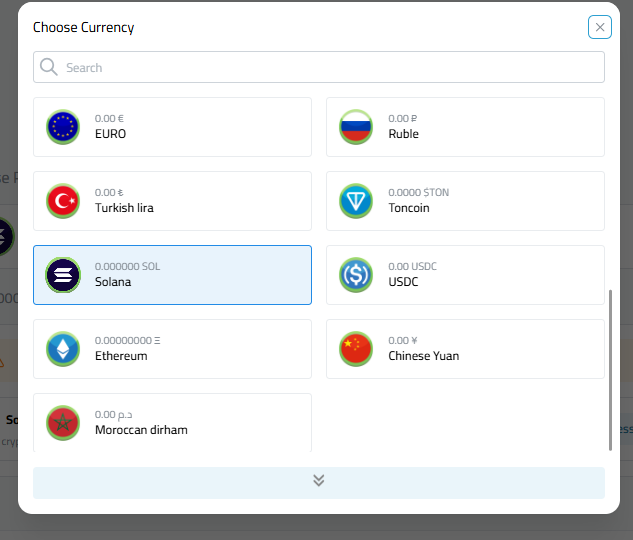Click the USDC coin icon
This screenshot has width=633, height=540.
(356, 275)
